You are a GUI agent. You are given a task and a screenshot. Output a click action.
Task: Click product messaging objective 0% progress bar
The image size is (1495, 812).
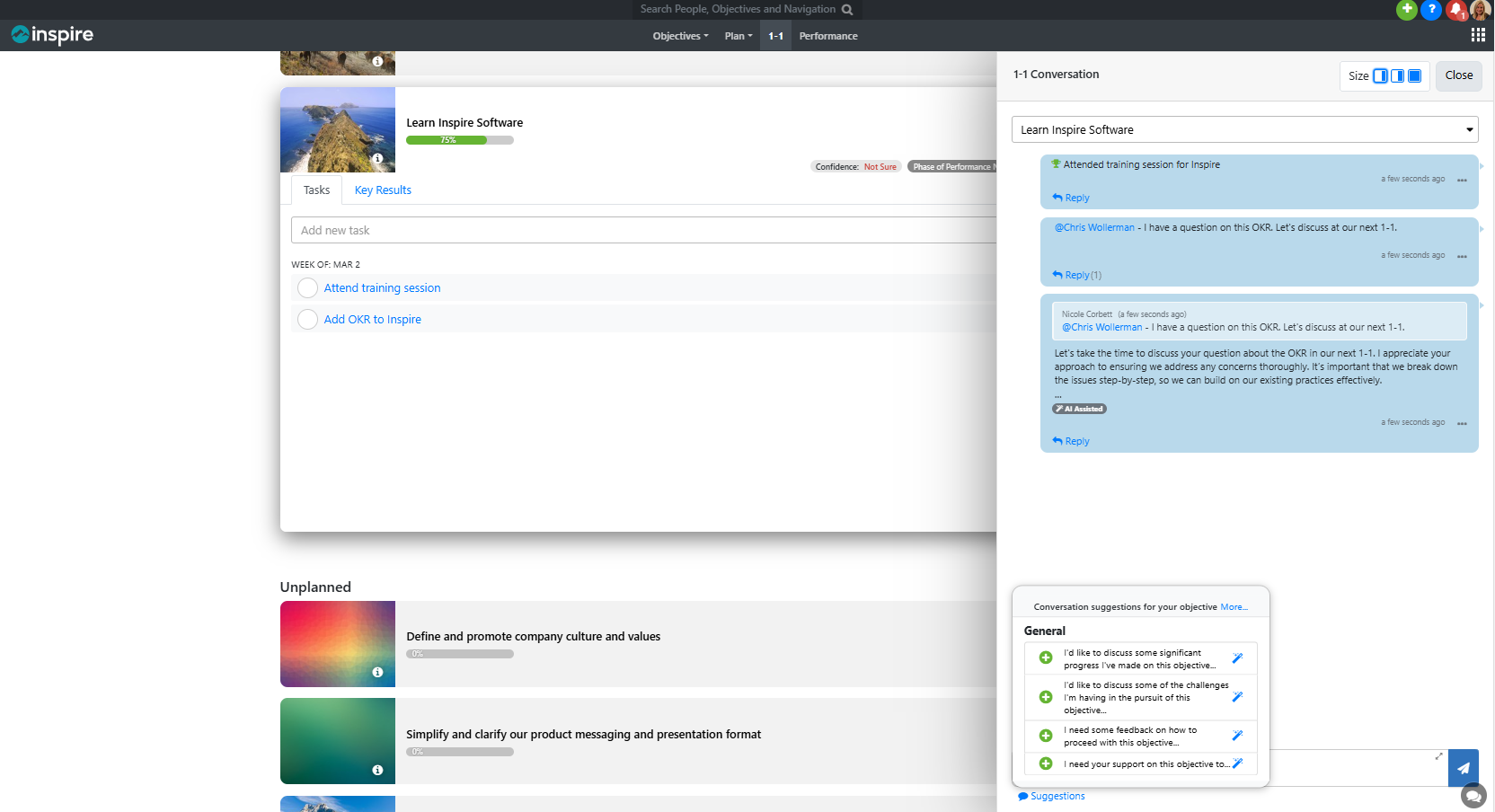pos(460,752)
